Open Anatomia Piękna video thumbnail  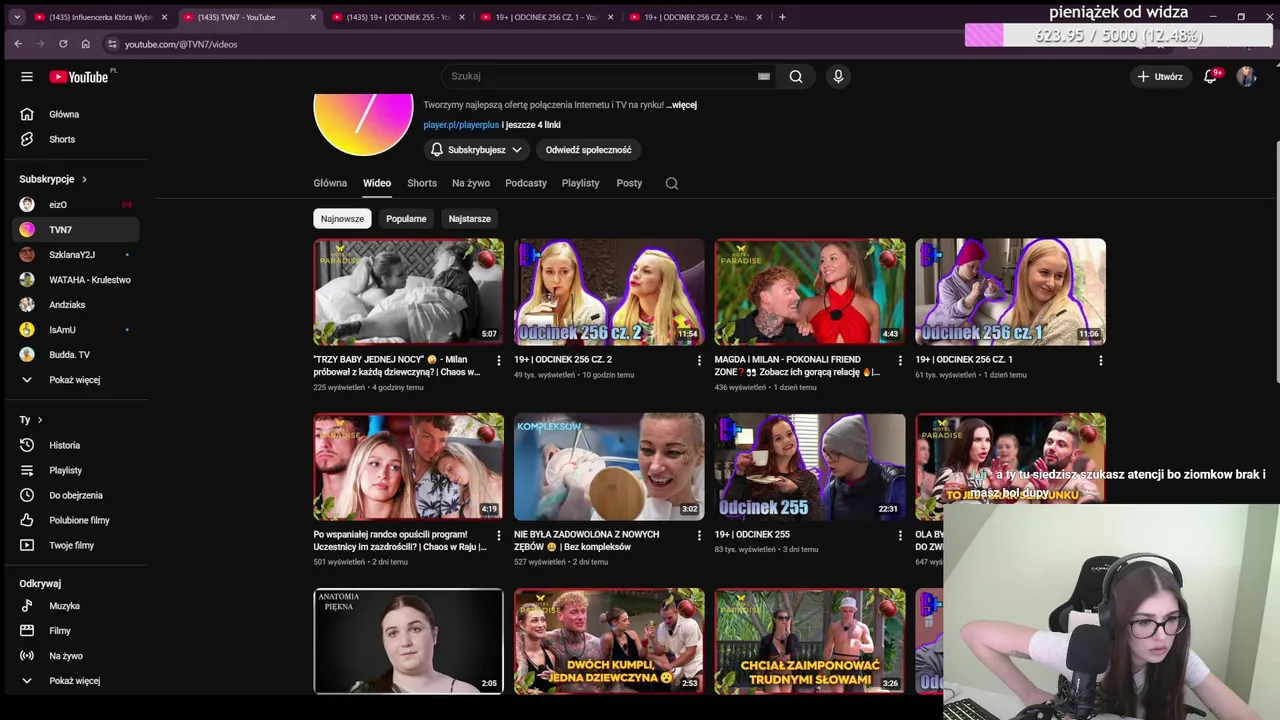[408, 641]
